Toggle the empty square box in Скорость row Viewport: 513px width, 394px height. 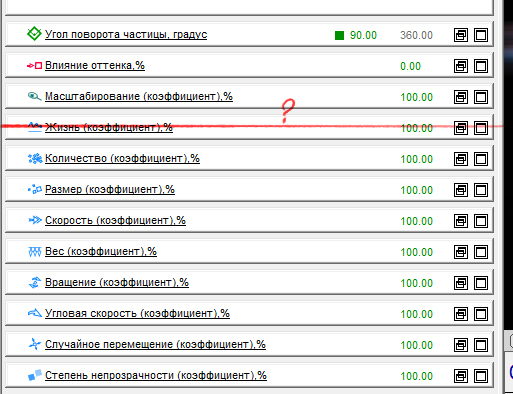pyautogui.click(x=481, y=221)
